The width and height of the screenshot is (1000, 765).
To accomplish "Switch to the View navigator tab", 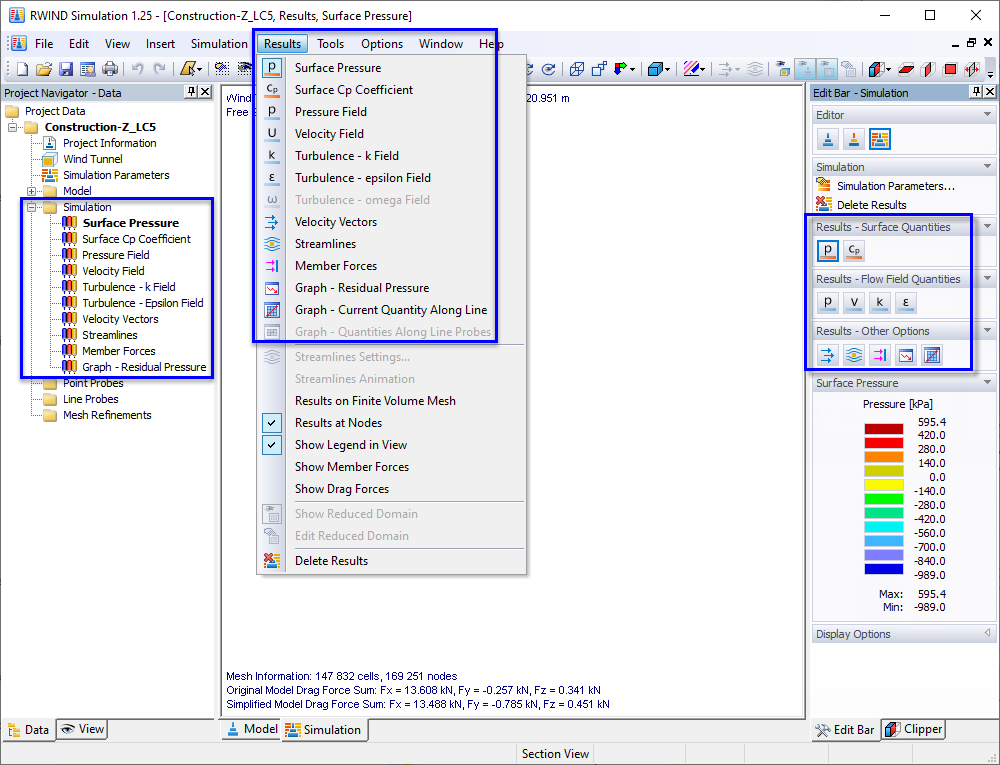I will (82, 729).
